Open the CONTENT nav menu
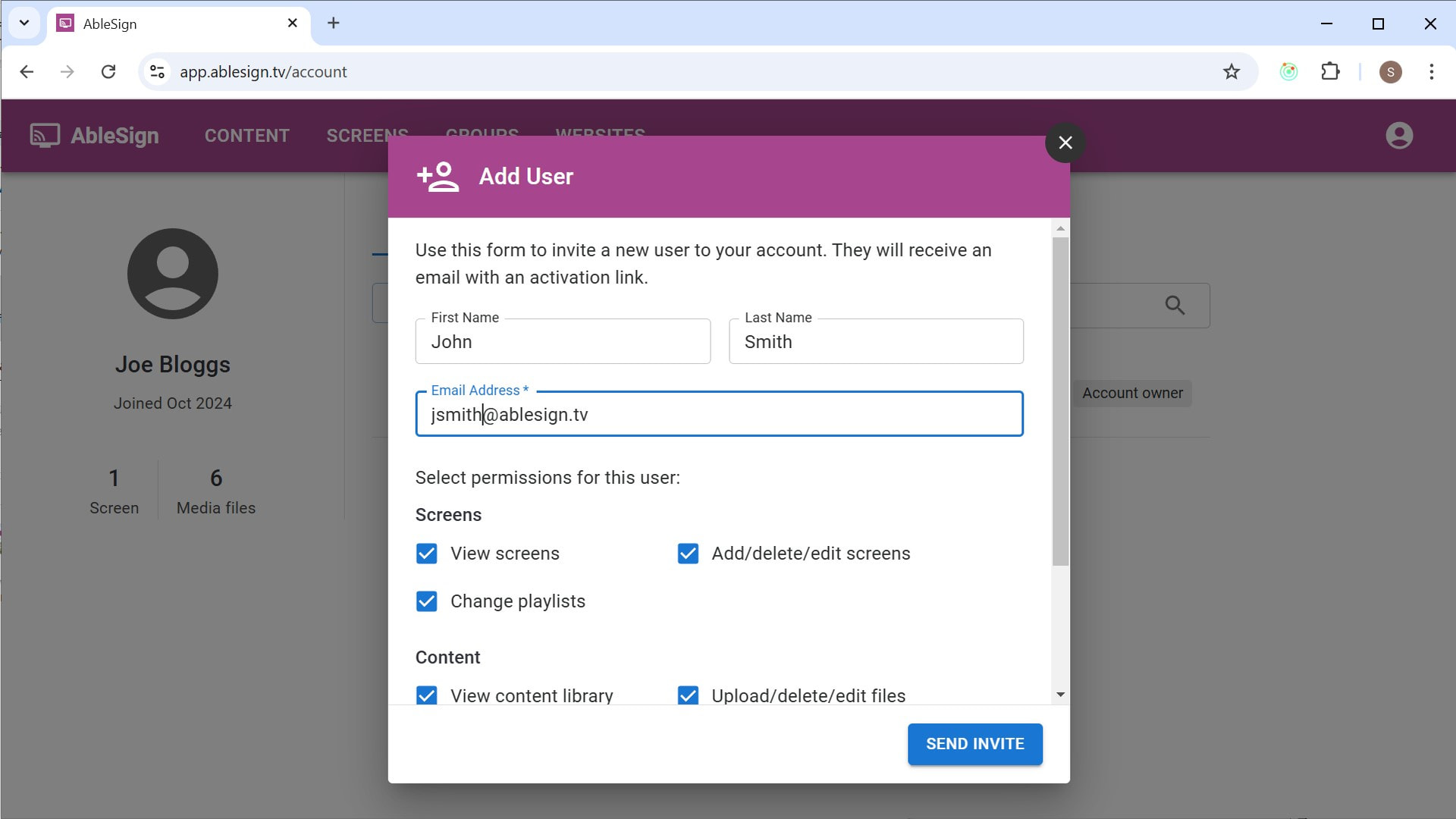1456x819 pixels. 247,136
